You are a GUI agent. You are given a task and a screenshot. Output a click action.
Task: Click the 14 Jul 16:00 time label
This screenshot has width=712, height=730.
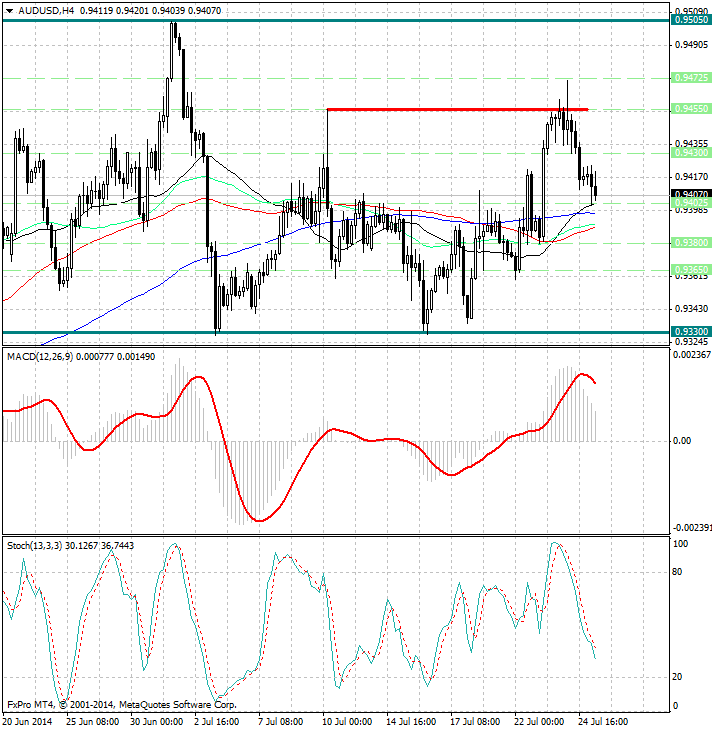point(412,722)
